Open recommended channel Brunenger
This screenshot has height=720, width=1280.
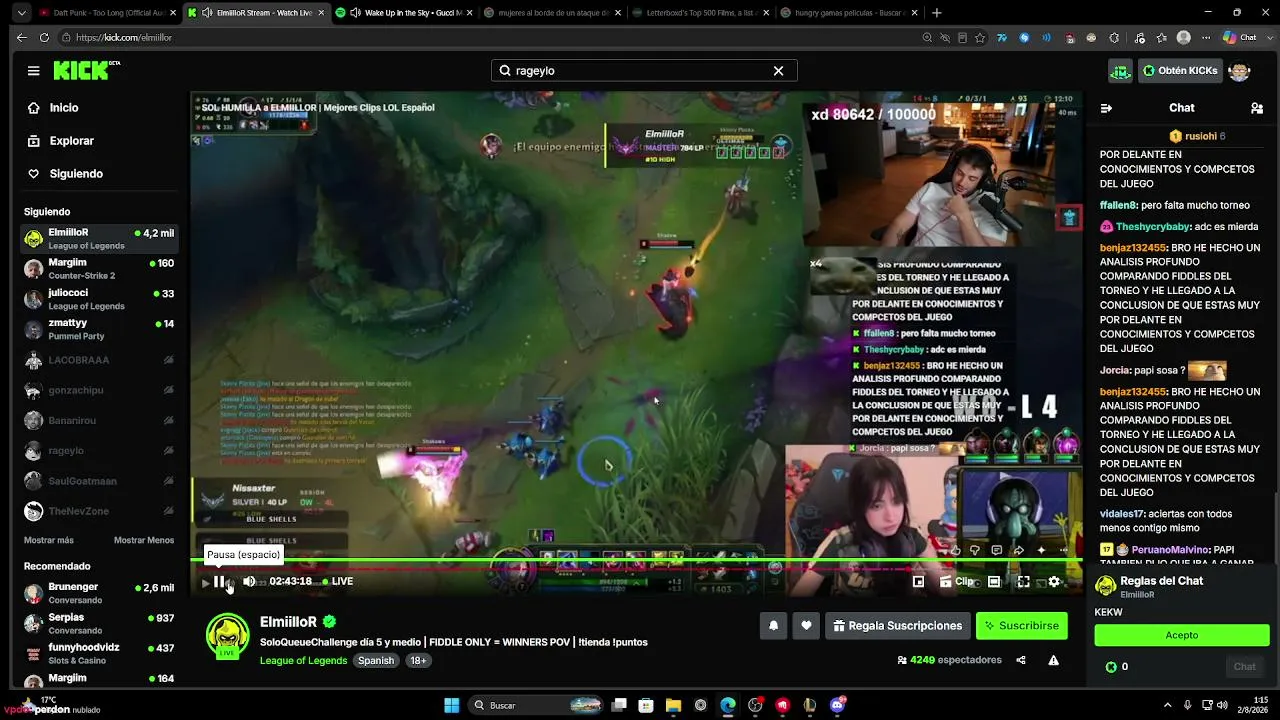[x=99, y=593]
